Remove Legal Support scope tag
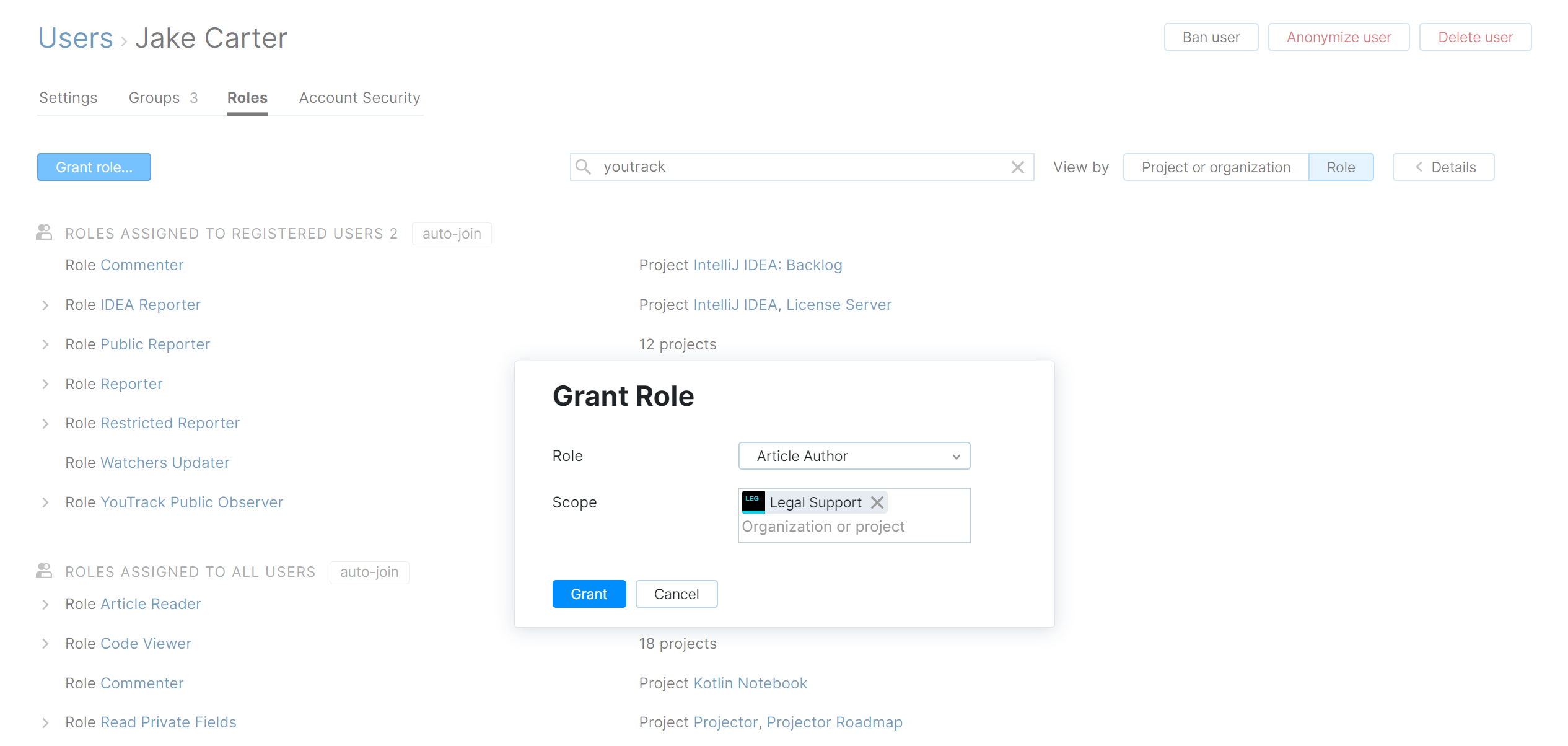The image size is (1568, 746). [877, 502]
